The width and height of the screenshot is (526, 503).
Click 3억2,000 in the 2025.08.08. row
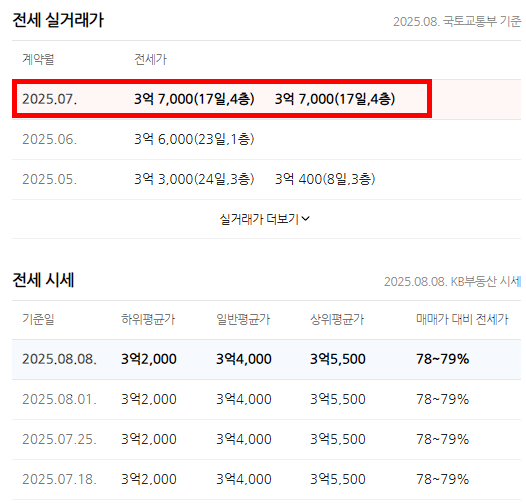(149, 359)
